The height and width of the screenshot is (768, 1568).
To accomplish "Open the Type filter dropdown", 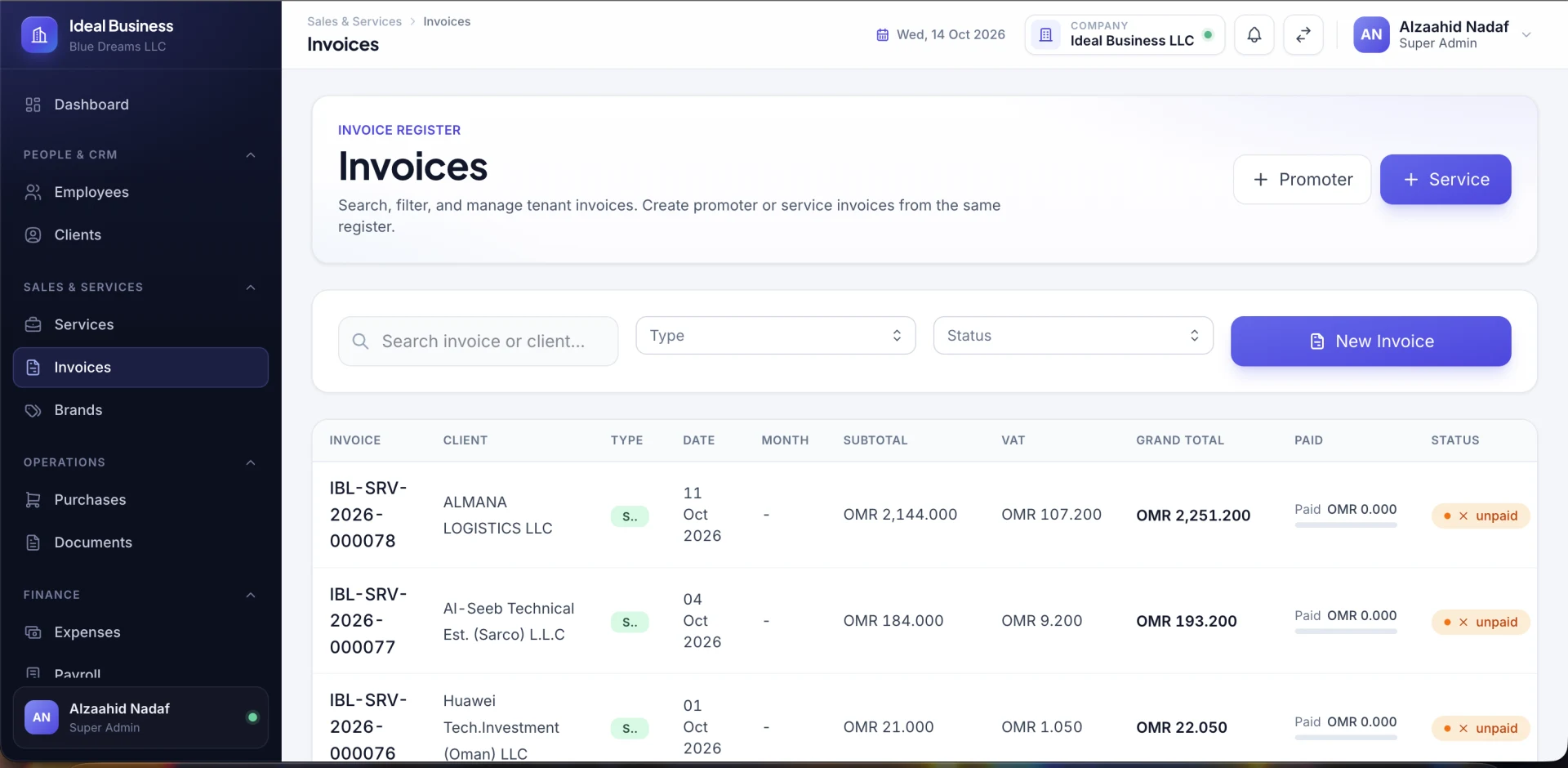I will (776, 336).
